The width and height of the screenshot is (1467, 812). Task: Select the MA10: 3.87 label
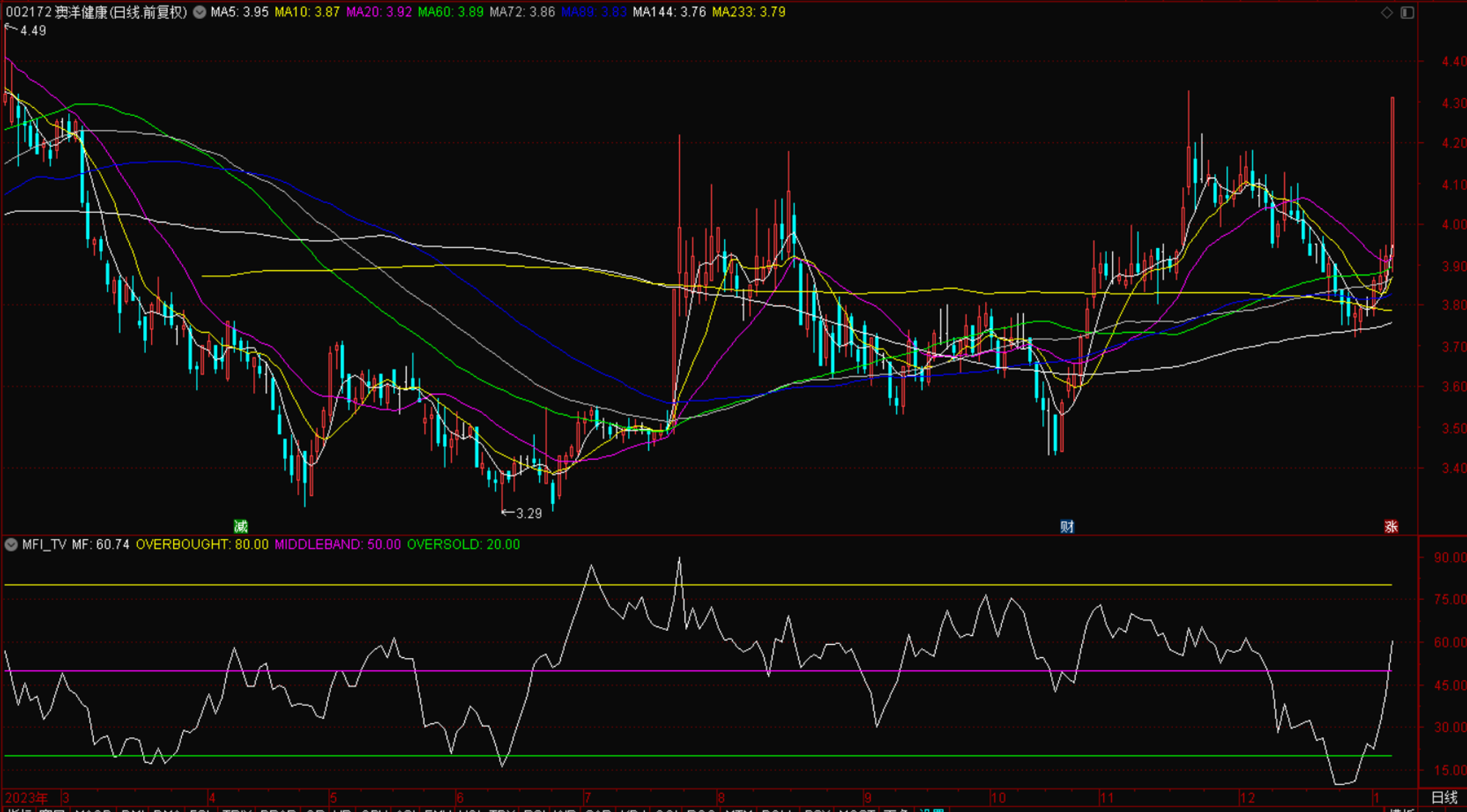point(307,12)
